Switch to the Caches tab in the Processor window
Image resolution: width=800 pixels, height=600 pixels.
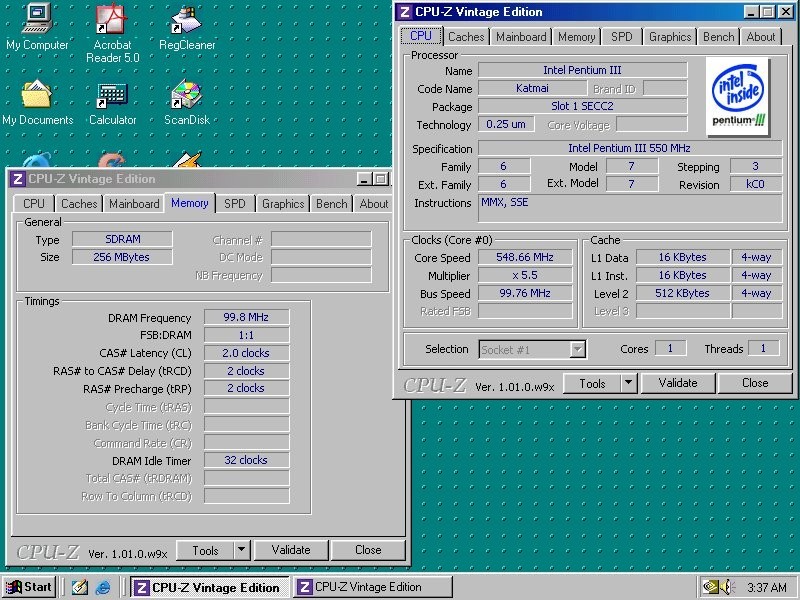click(x=466, y=37)
